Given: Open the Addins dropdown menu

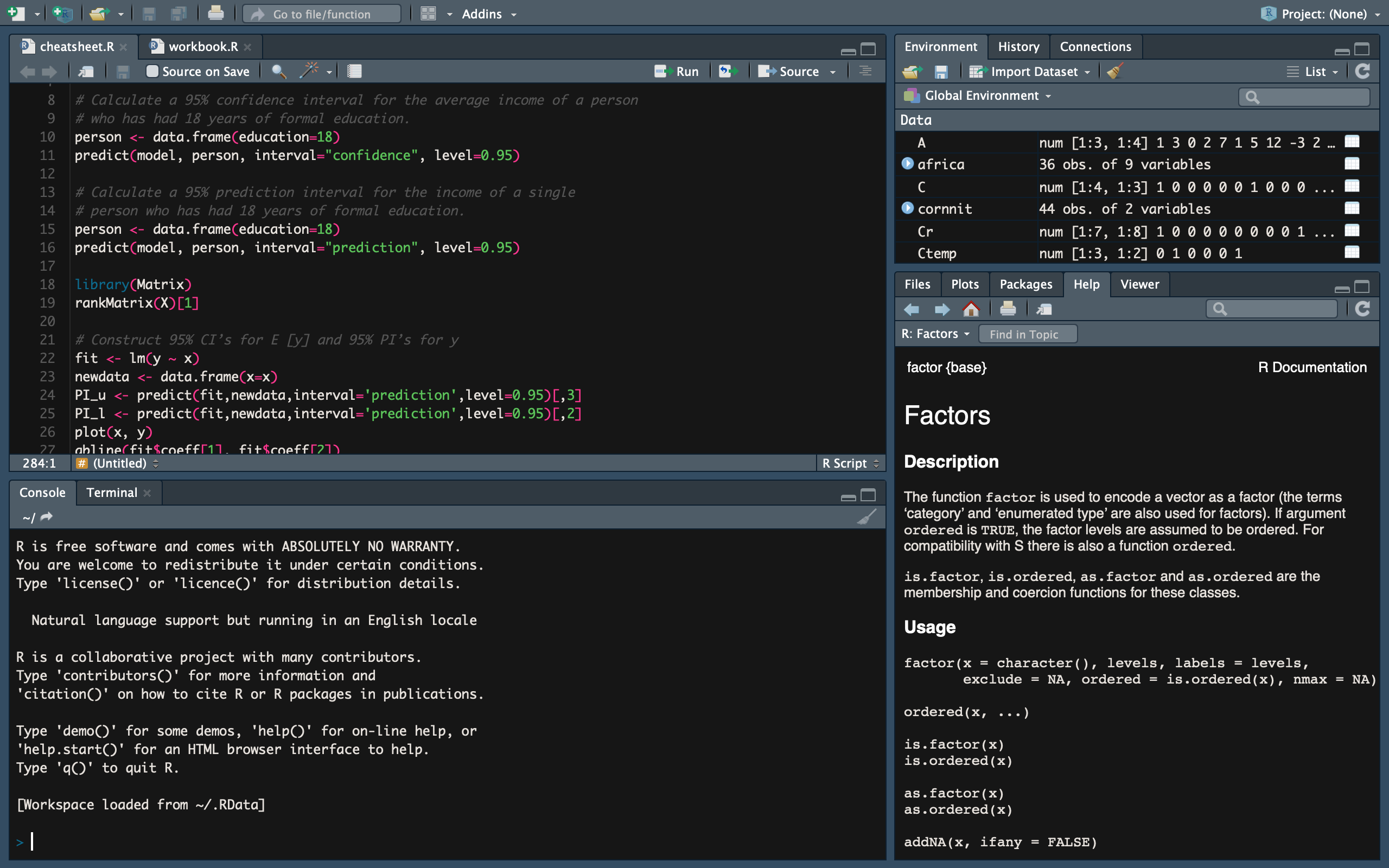Looking at the screenshot, I should (x=489, y=14).
